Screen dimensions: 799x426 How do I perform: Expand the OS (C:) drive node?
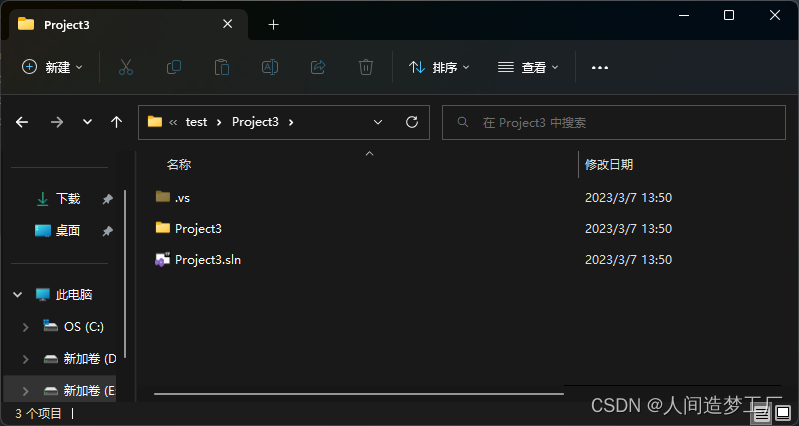(25, 328)
